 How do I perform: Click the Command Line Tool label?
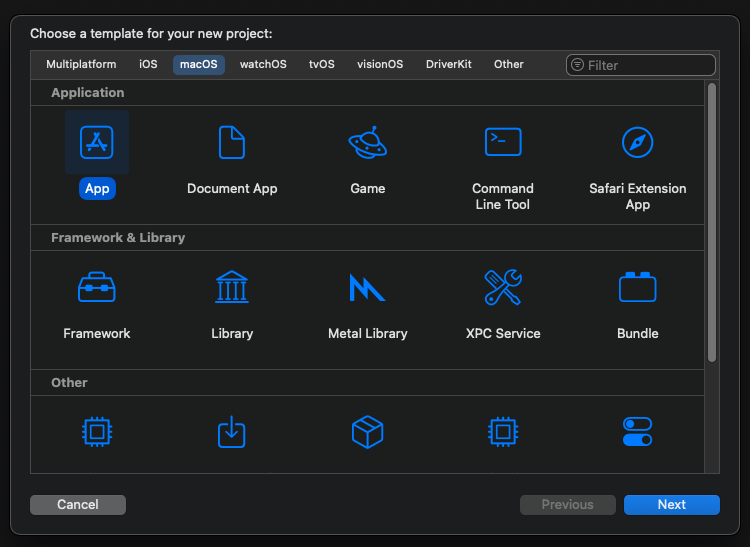click(x=503, y=197)
